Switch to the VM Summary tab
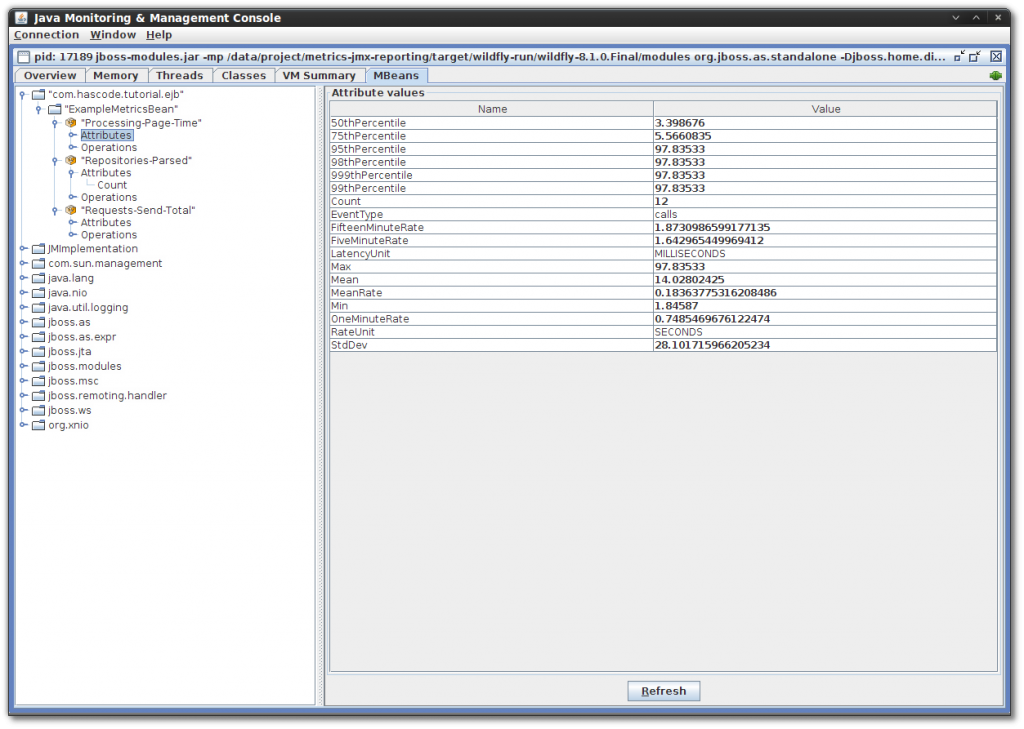1024x729 pixels. coord(318,74)
